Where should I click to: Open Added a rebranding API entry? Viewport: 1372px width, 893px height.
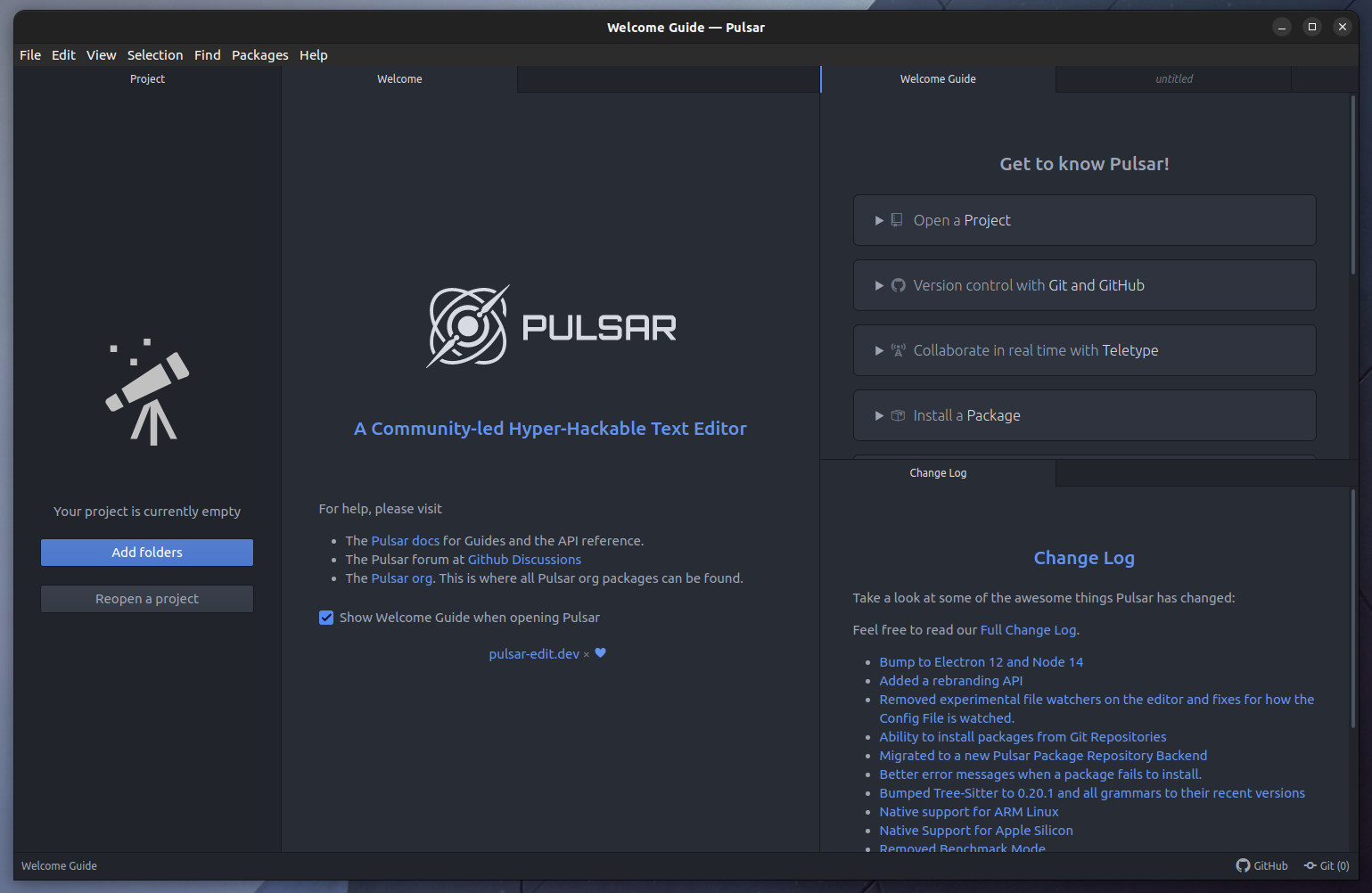[x=951, y=681]
